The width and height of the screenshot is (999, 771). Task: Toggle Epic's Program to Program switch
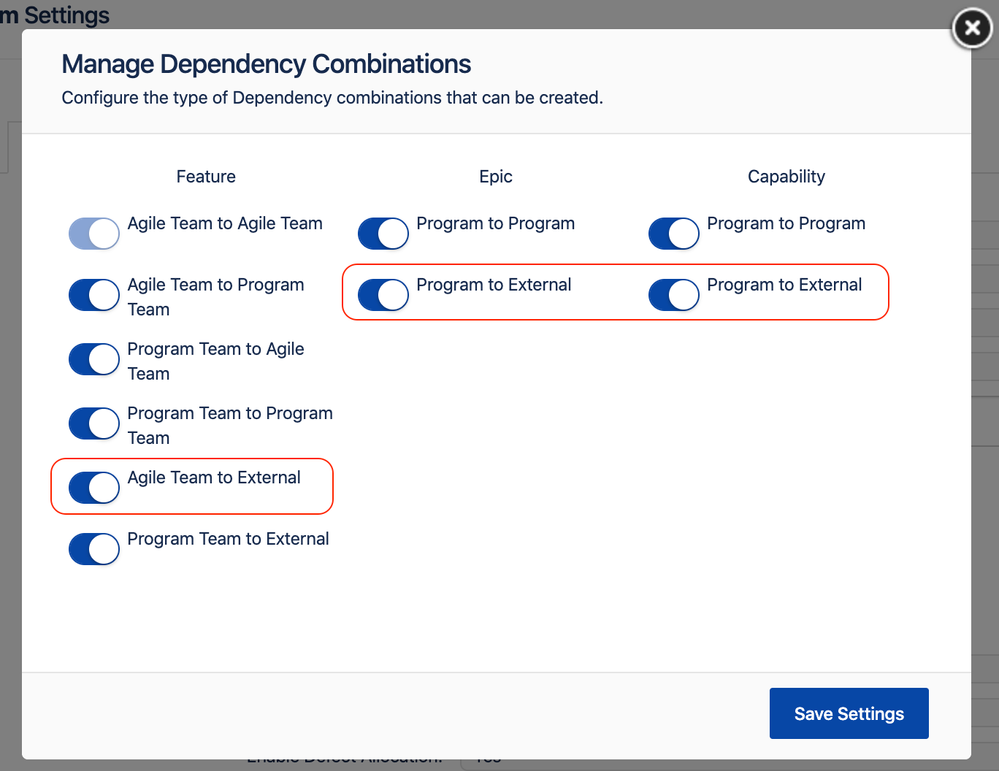click(x=384, y=234)
